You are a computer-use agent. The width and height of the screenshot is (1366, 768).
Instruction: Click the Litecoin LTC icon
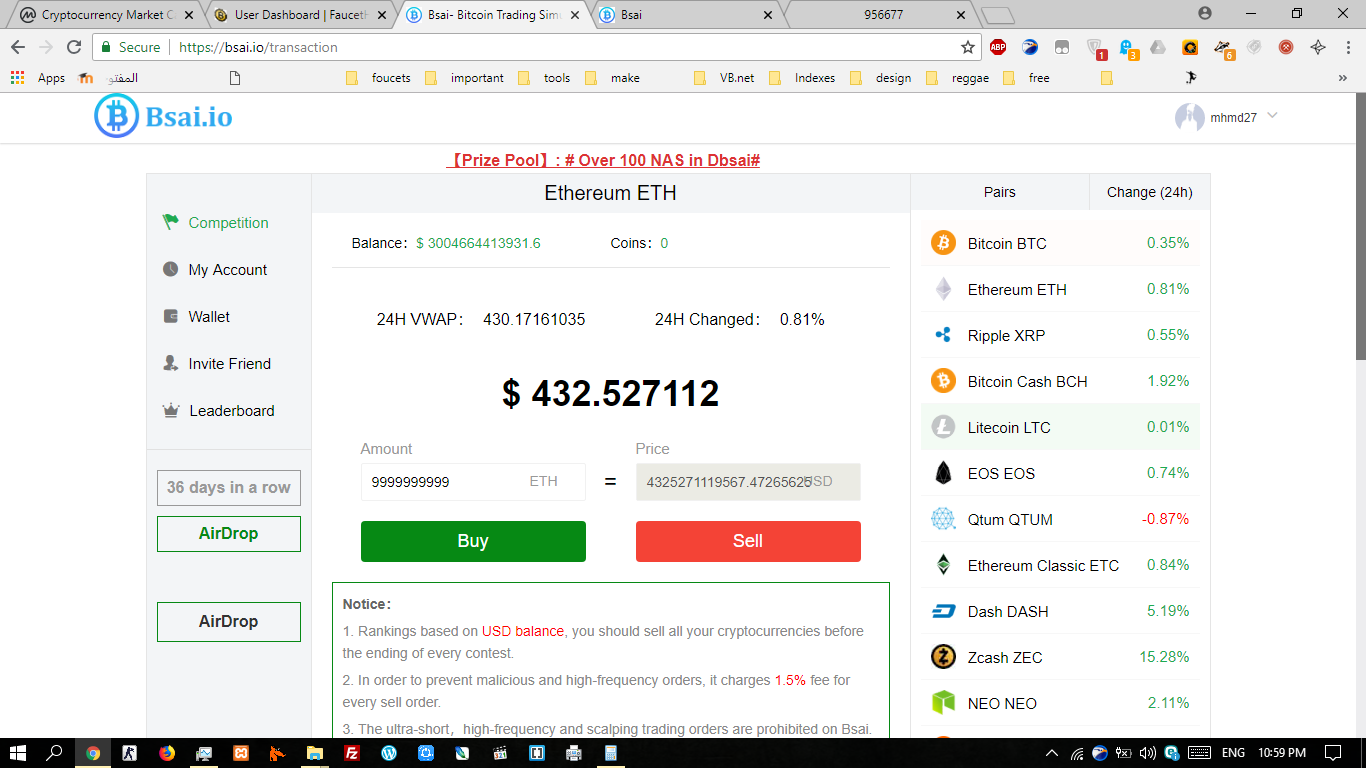[943, 427]
